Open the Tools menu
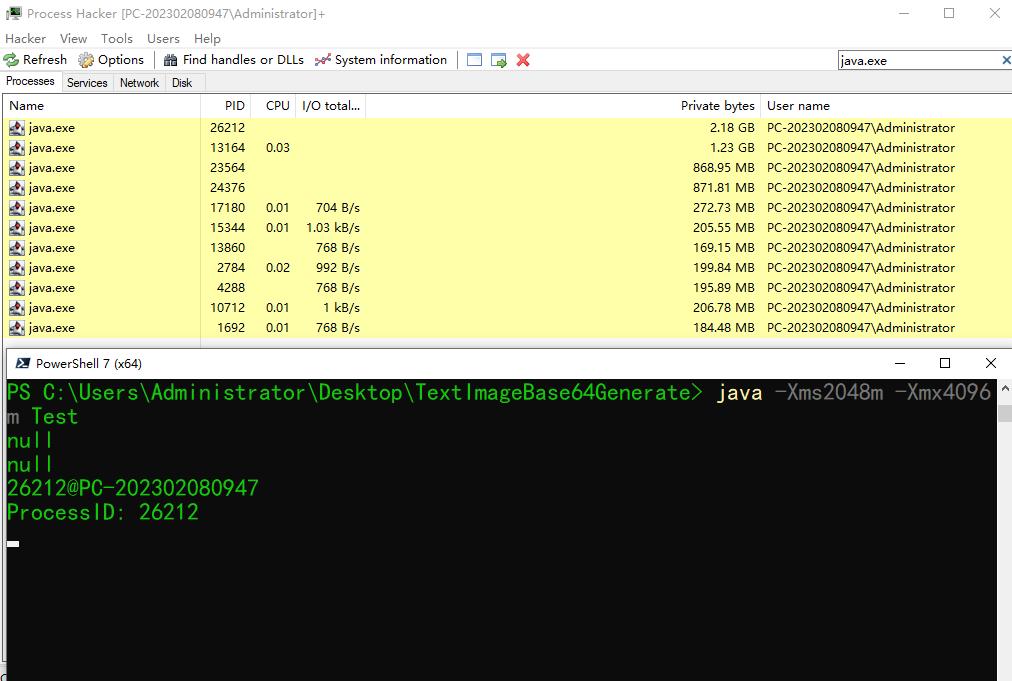Image resolution: width=1012 pixels, height=681 pixels. tap(117, 38)
